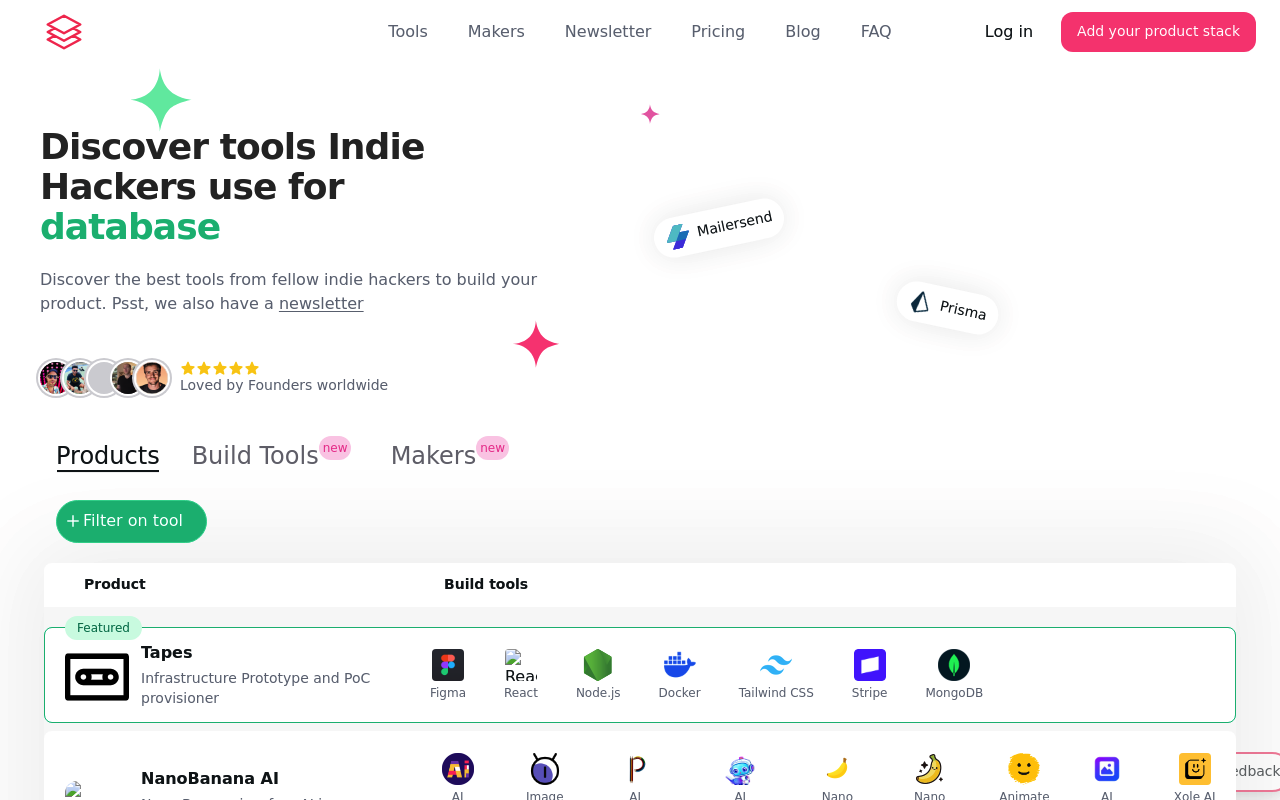The width and height of the screenshot is (1280, 800).
Task: Select the blue picture-frame AI icon
Action: tap(1107, 769)
